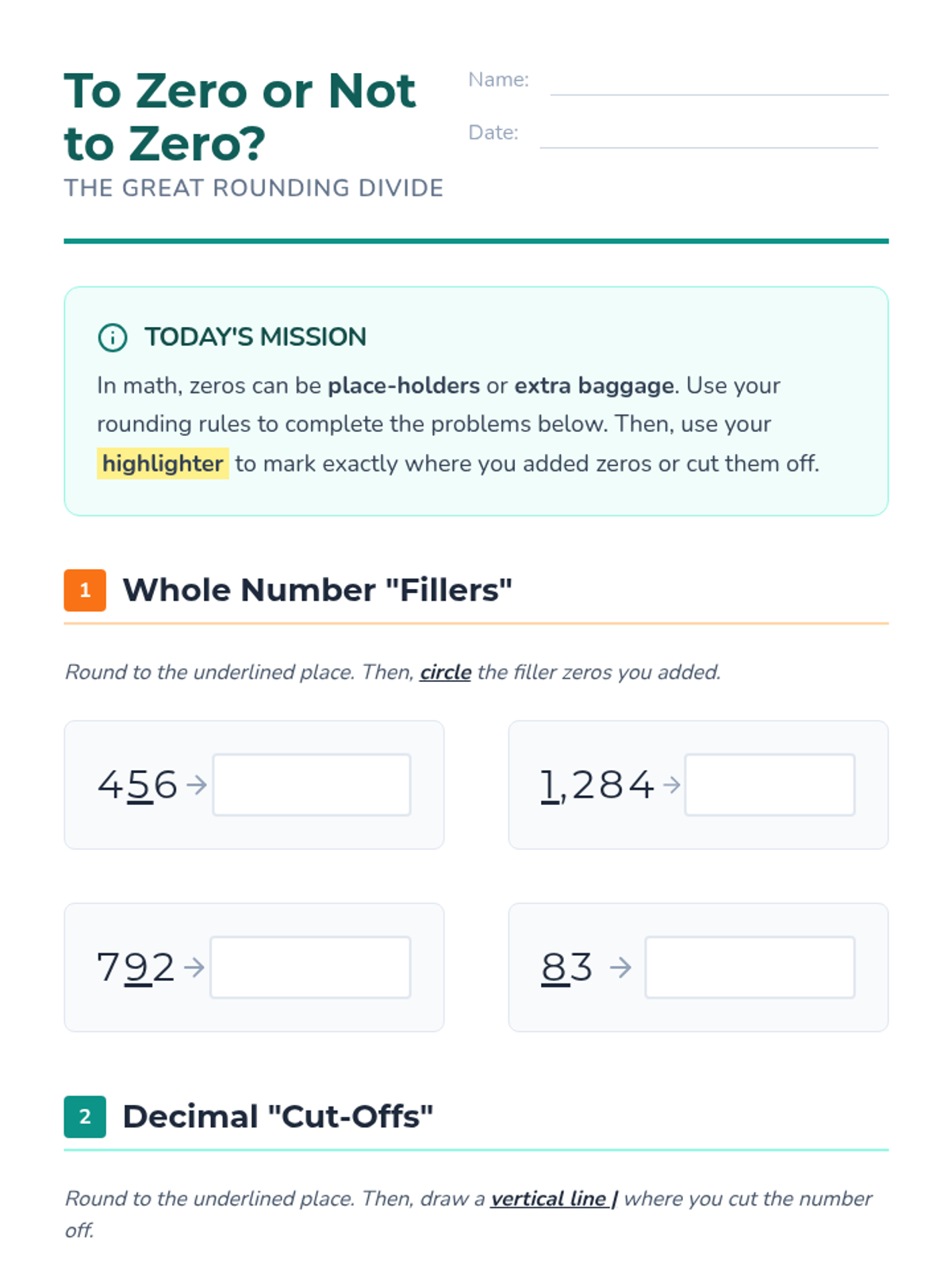Image resolution: width=952 pixels, height=1270 pixels.
Task: Click the arrow icon after 792
Action: pos(194,968)
